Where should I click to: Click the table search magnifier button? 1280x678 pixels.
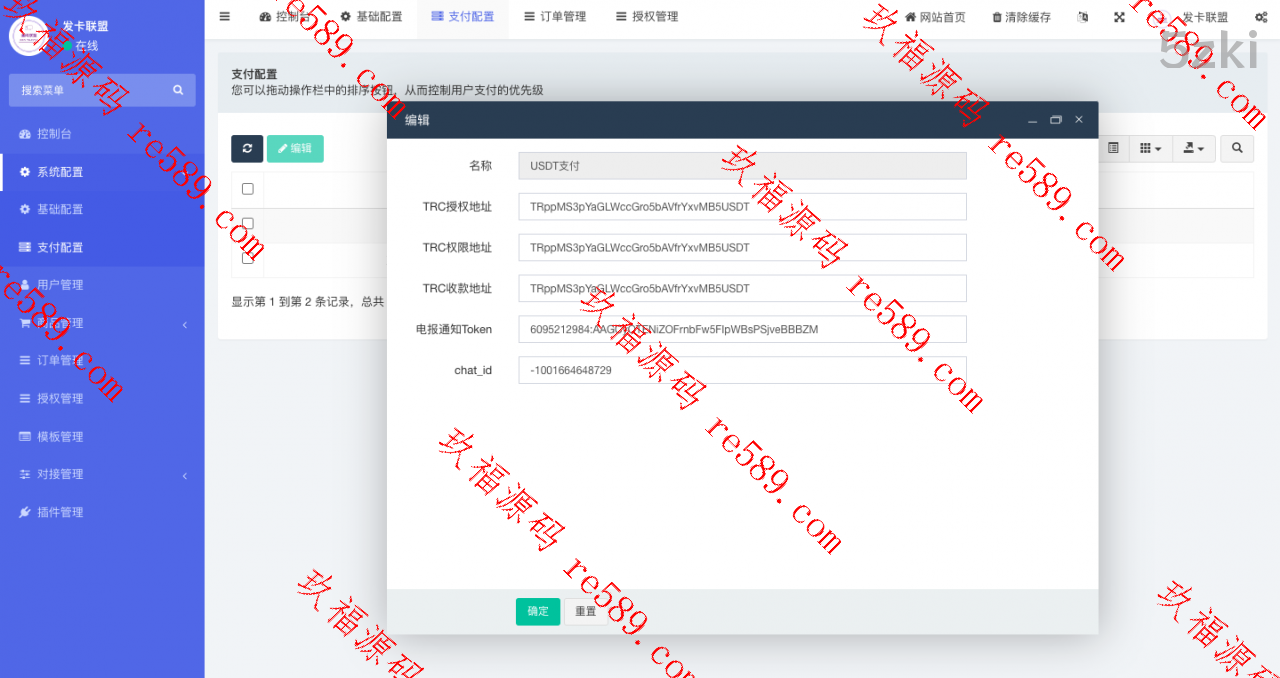1237,148
